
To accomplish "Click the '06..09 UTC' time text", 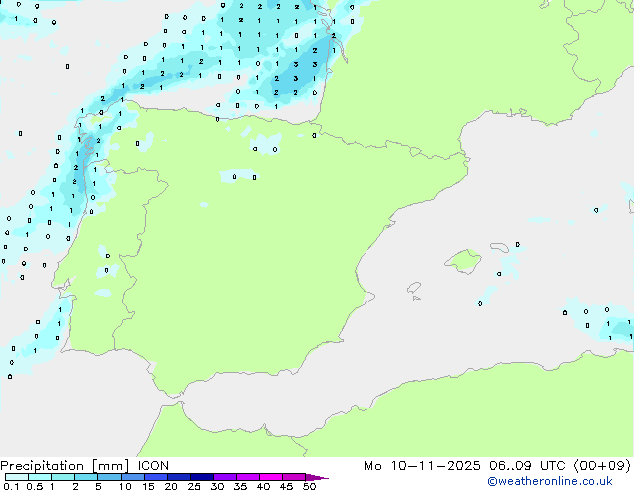I will click(527, 466).
